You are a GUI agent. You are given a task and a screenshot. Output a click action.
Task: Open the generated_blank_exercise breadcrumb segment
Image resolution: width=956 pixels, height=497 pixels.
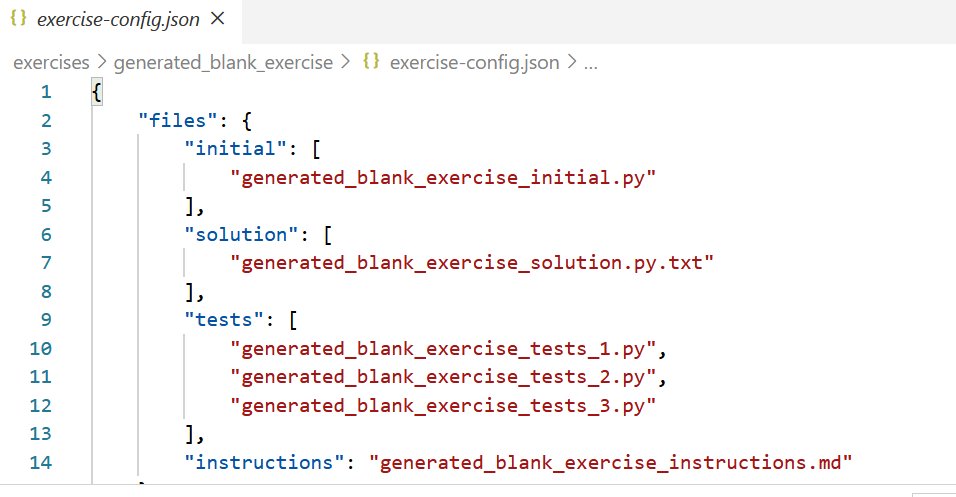pos(223,62)
